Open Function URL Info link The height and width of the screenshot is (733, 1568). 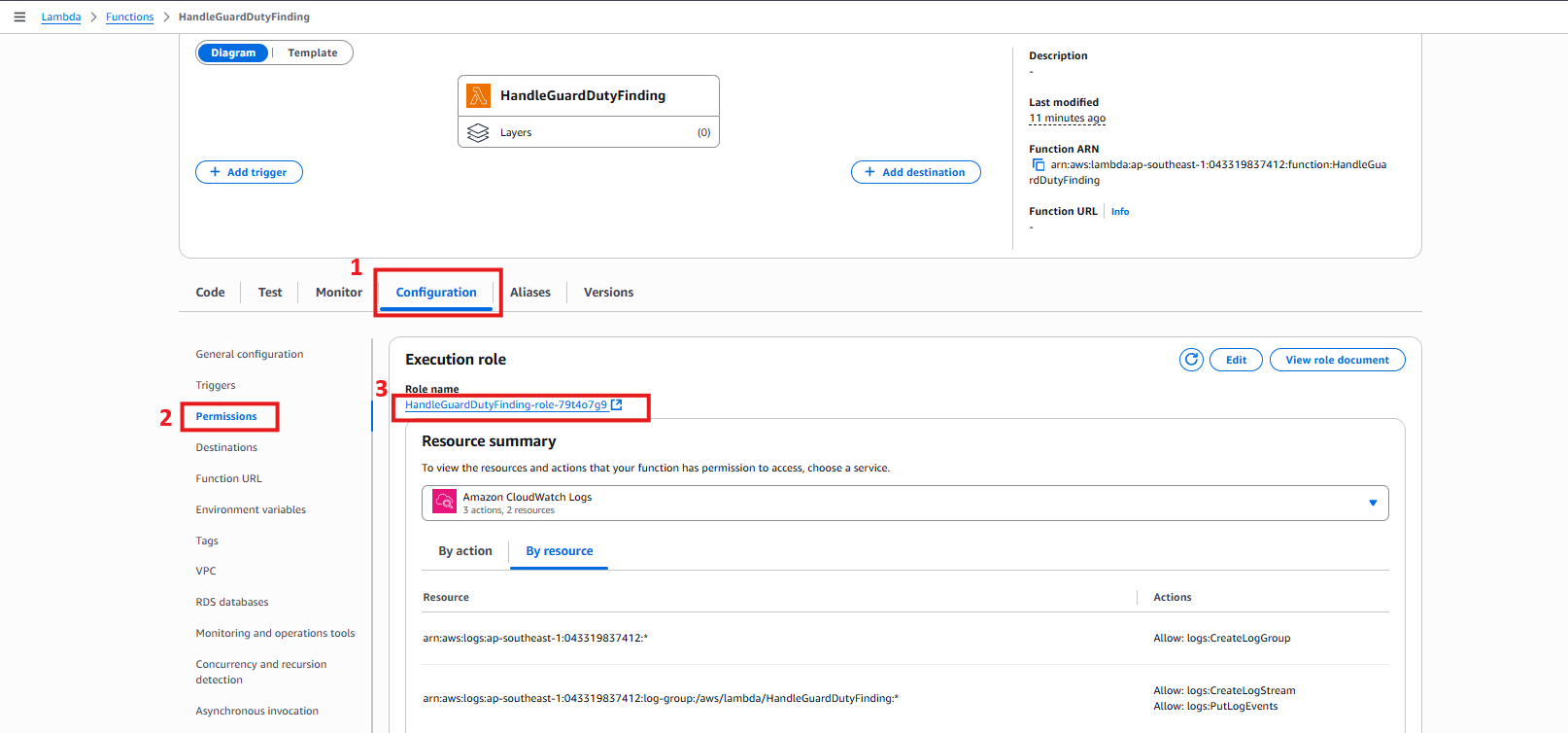tap(1120, 211)
